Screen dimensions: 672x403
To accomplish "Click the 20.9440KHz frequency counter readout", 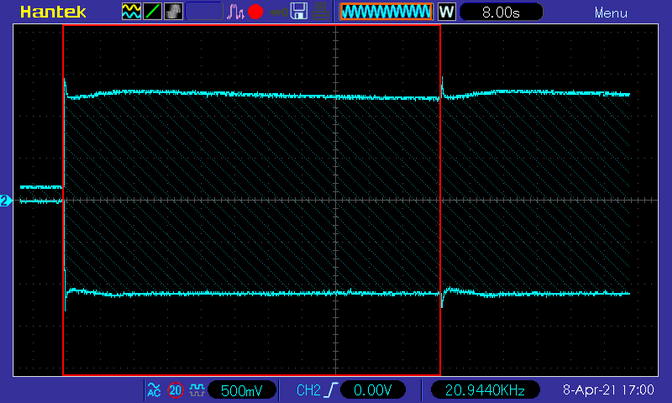I will [x=485, y=390].
